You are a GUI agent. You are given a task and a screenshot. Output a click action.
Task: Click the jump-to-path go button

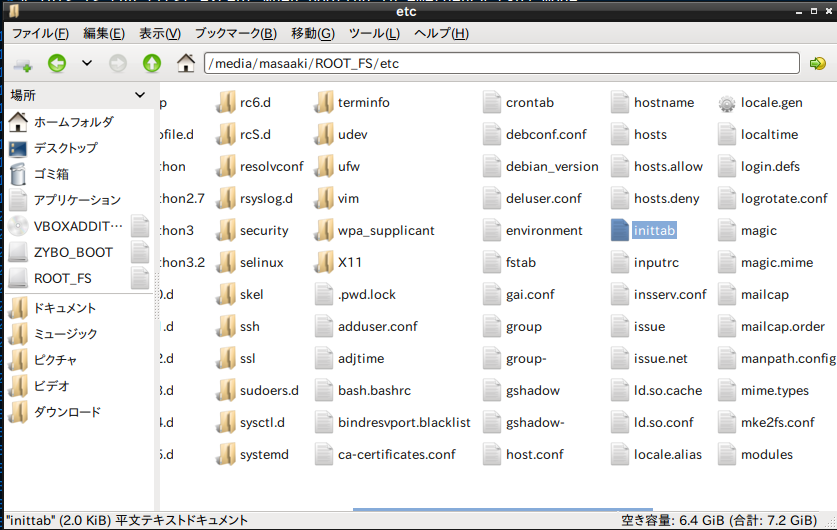817,64
